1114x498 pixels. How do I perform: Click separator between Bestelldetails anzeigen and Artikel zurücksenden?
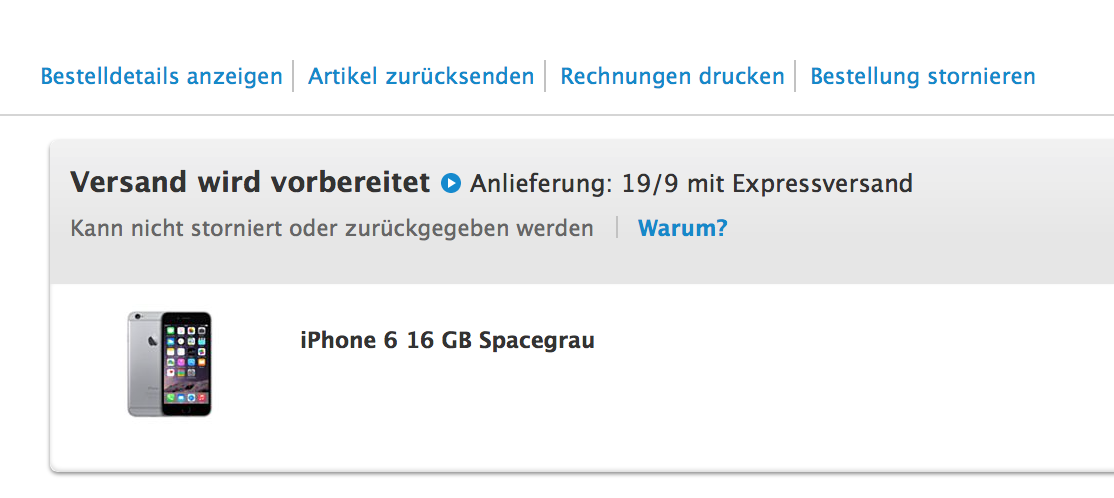pyautogui.click(x=294, y=76)
